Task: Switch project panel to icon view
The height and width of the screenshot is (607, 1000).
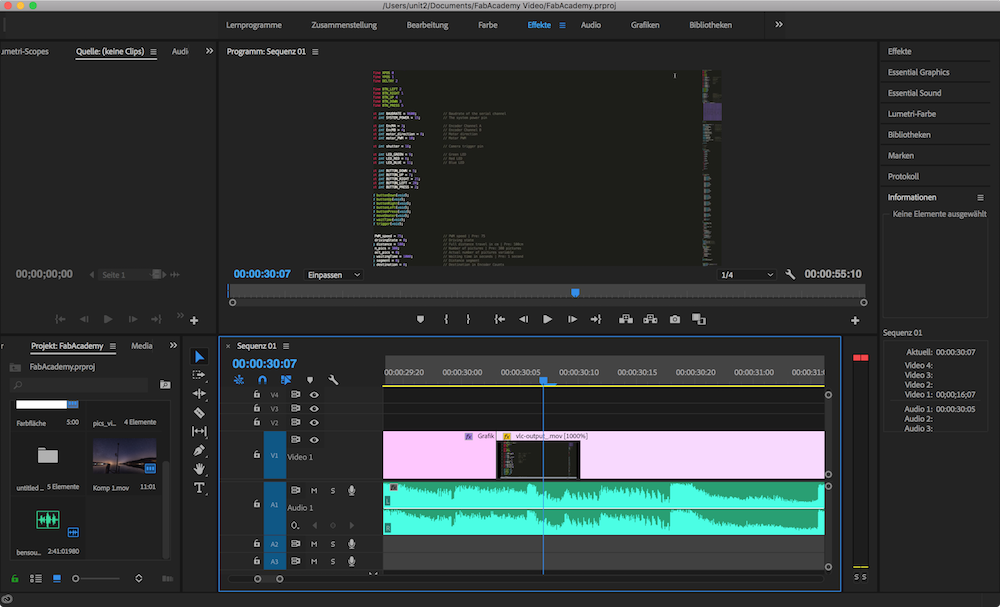Action: (x=57, y=579)
